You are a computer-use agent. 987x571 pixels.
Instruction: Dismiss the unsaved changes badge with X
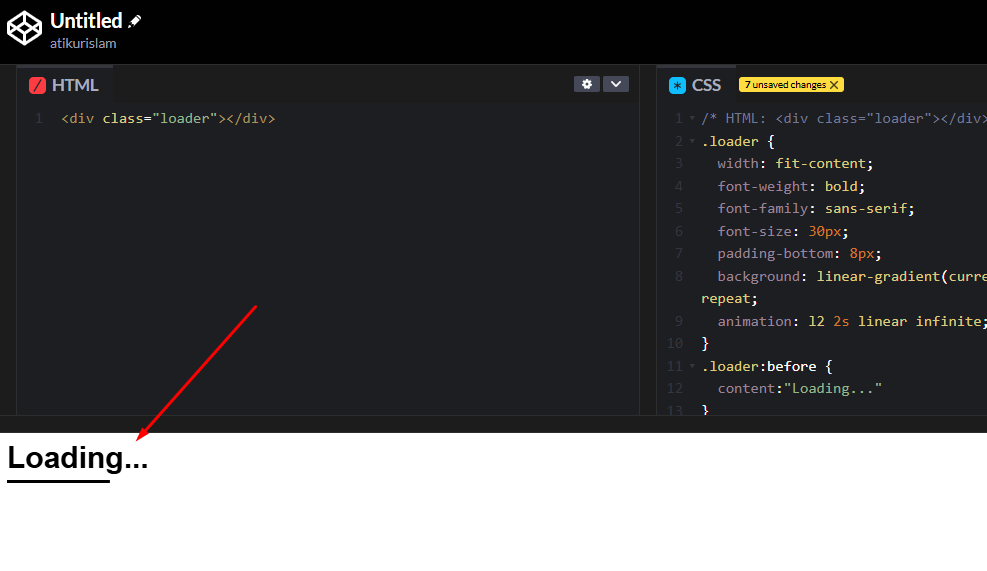(834, 85)
